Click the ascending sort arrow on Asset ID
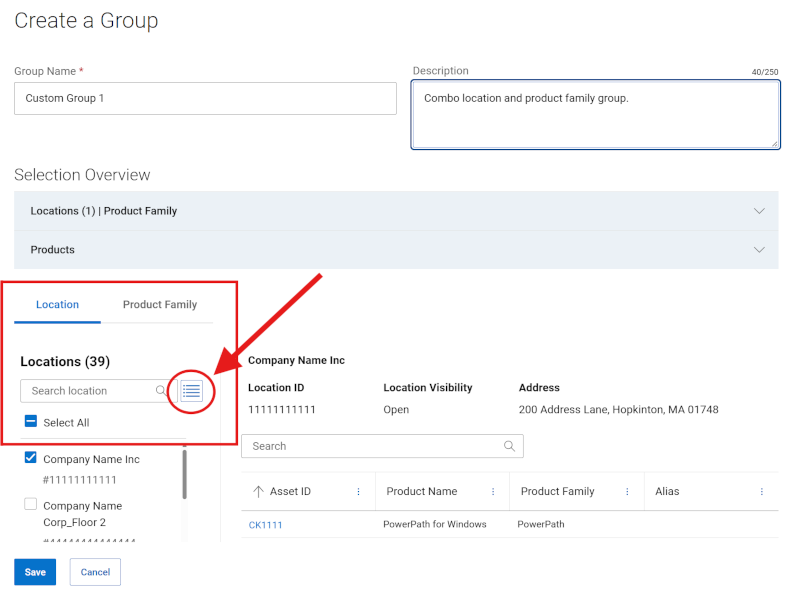The width and height of the screenshot is (800, 596). point(259,491)
